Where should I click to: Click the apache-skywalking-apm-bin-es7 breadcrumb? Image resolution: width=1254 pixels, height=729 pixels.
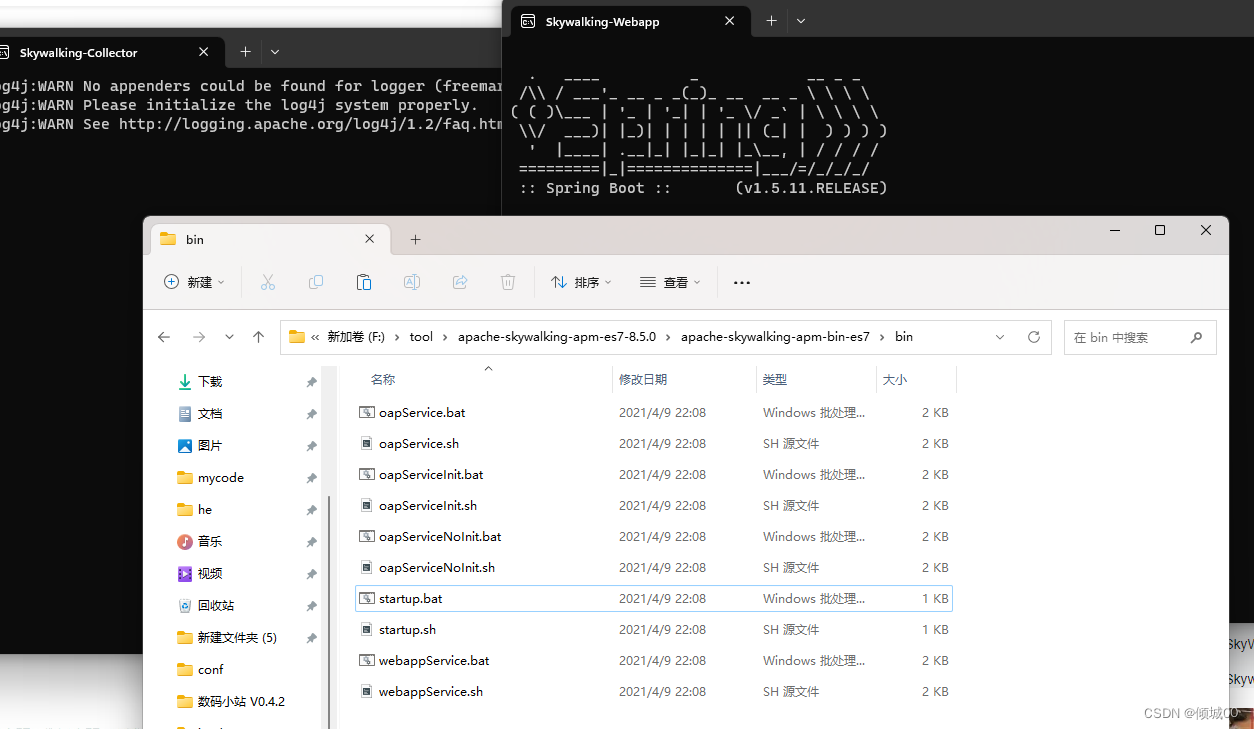775,337
